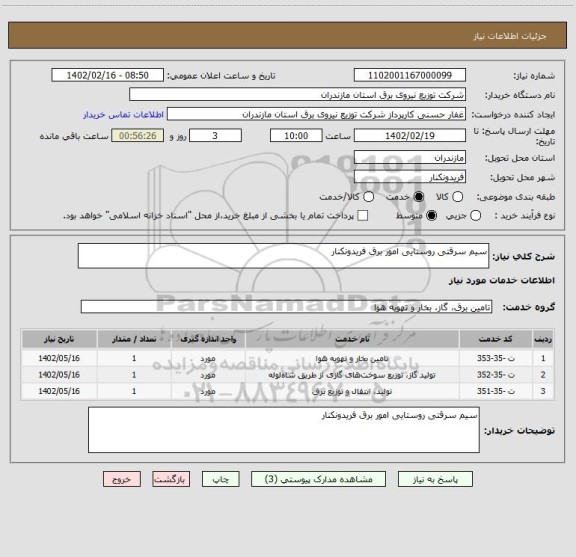Click the remaining time field 00:56:26
Screen dimensions: 576x557
coord(138,136)
